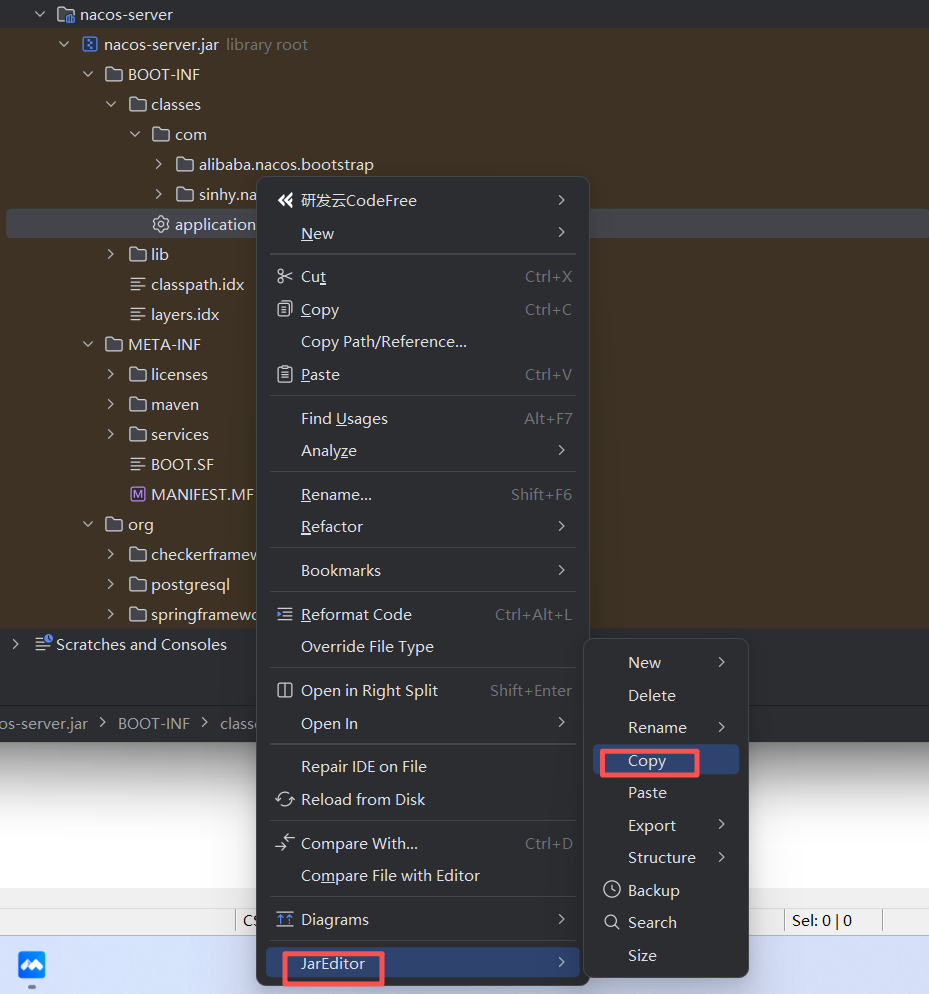Open the New submenu in context menu

click(423, 233)
